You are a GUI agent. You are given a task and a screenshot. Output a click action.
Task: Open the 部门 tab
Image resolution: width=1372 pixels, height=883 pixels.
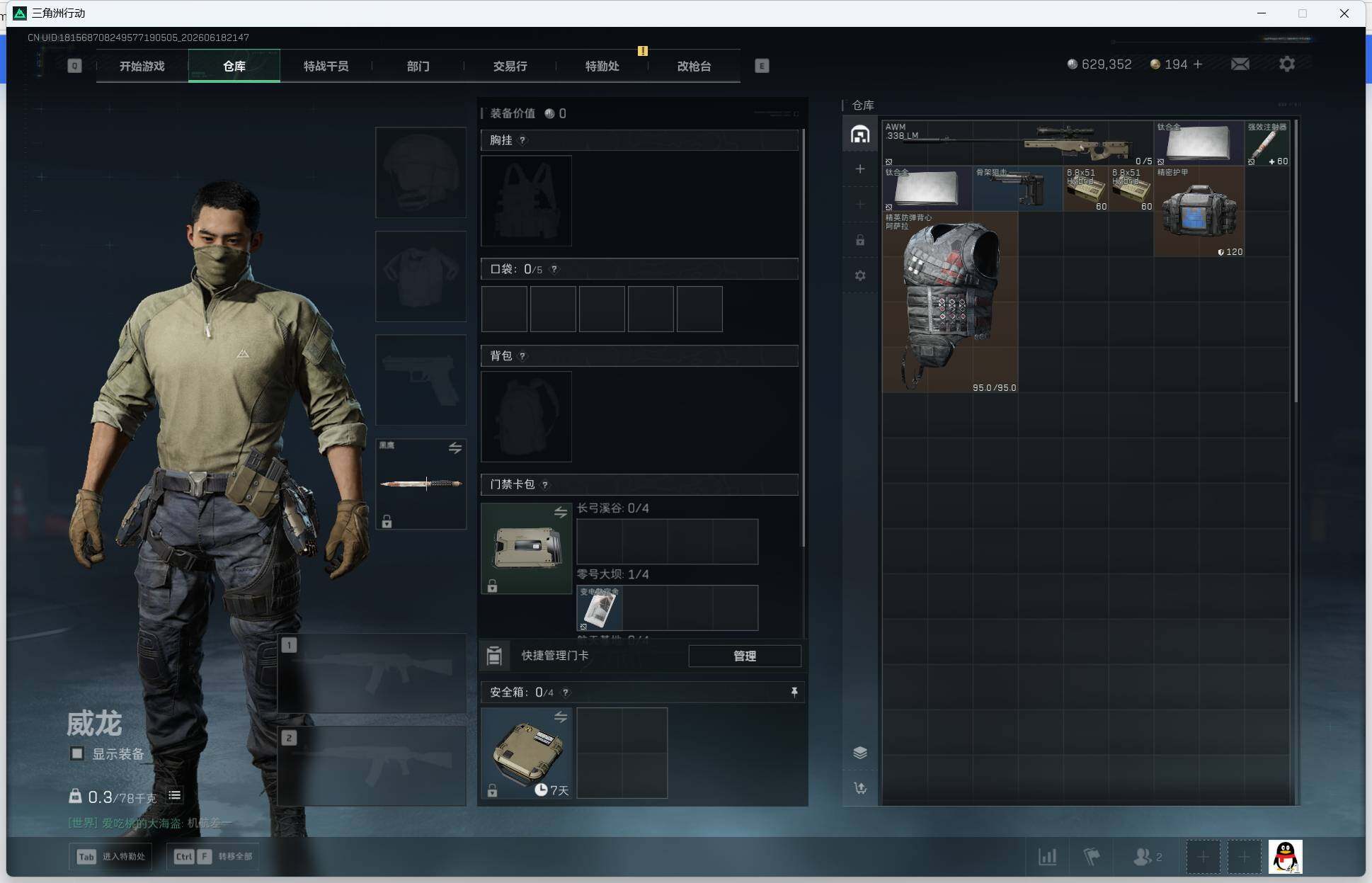[418, 66]
